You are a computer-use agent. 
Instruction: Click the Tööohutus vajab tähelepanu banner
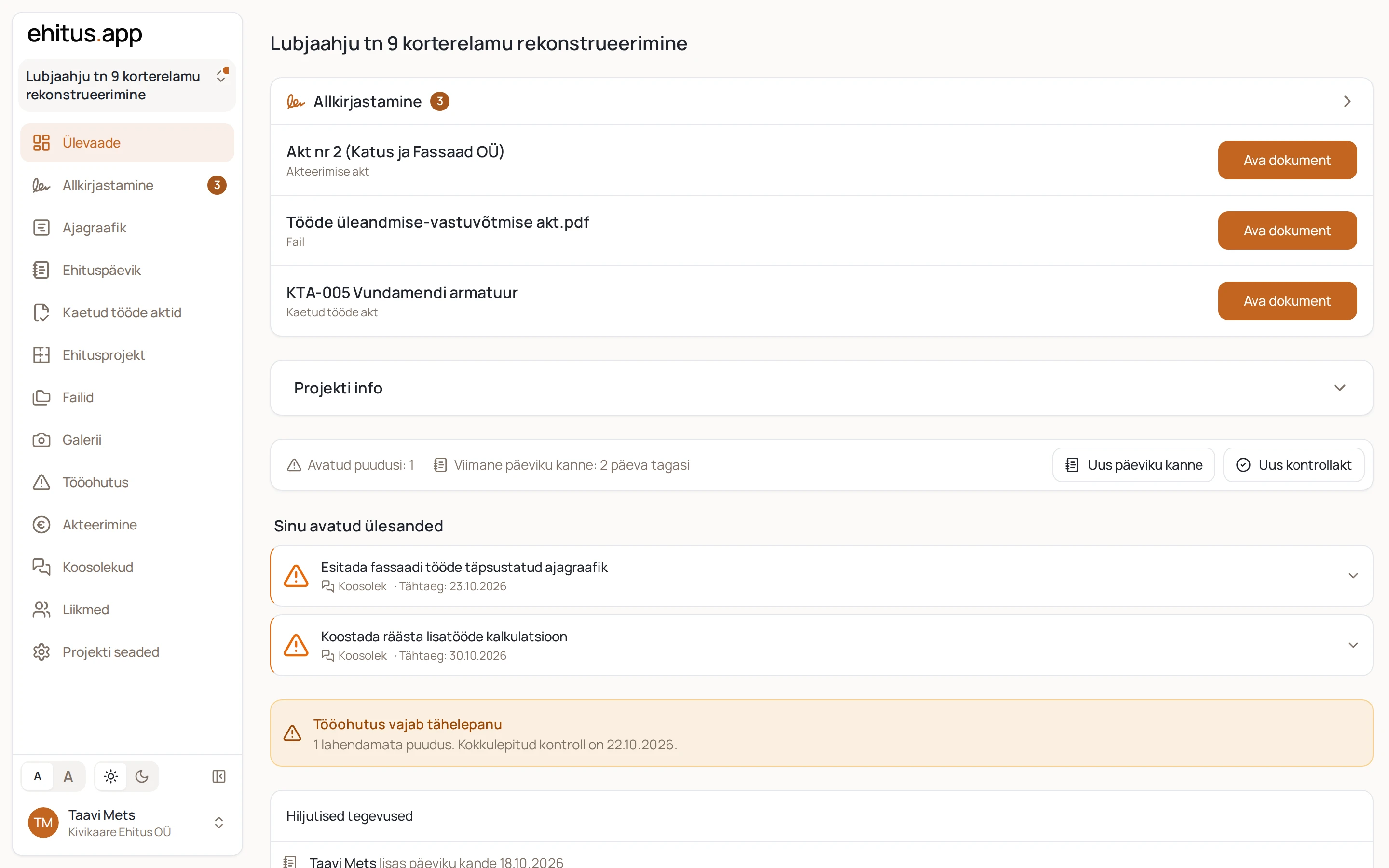[x=821, y=732]
